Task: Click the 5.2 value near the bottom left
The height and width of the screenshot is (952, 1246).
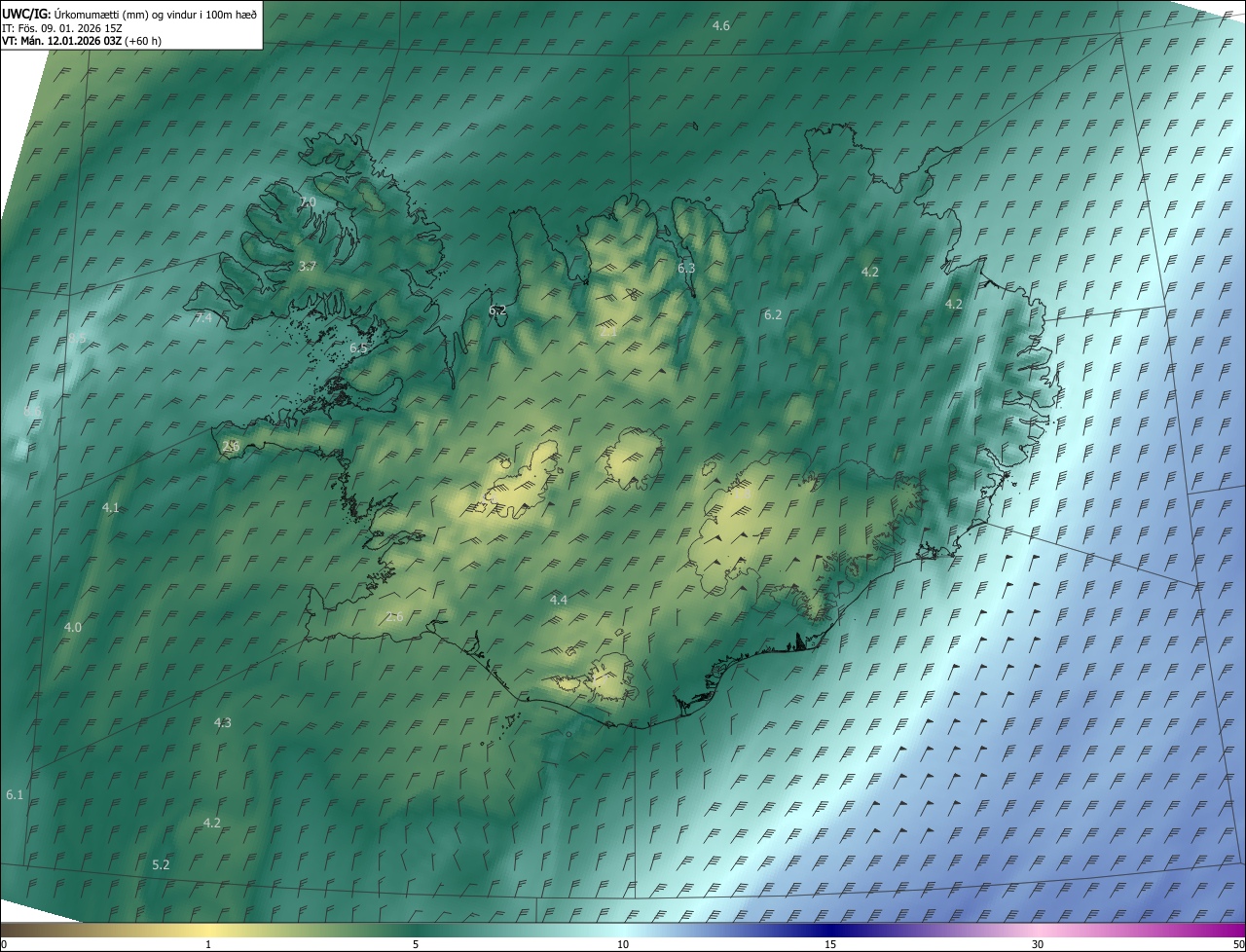Action: (162, 864)
